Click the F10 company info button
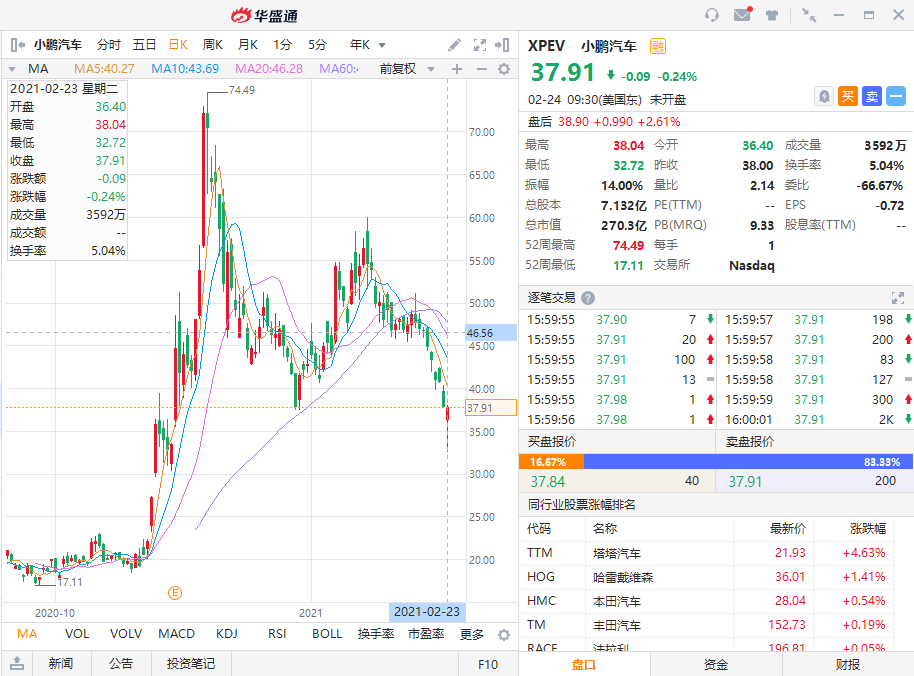The image size is (914, 676). pyautogui.click(x=488, y=664)
